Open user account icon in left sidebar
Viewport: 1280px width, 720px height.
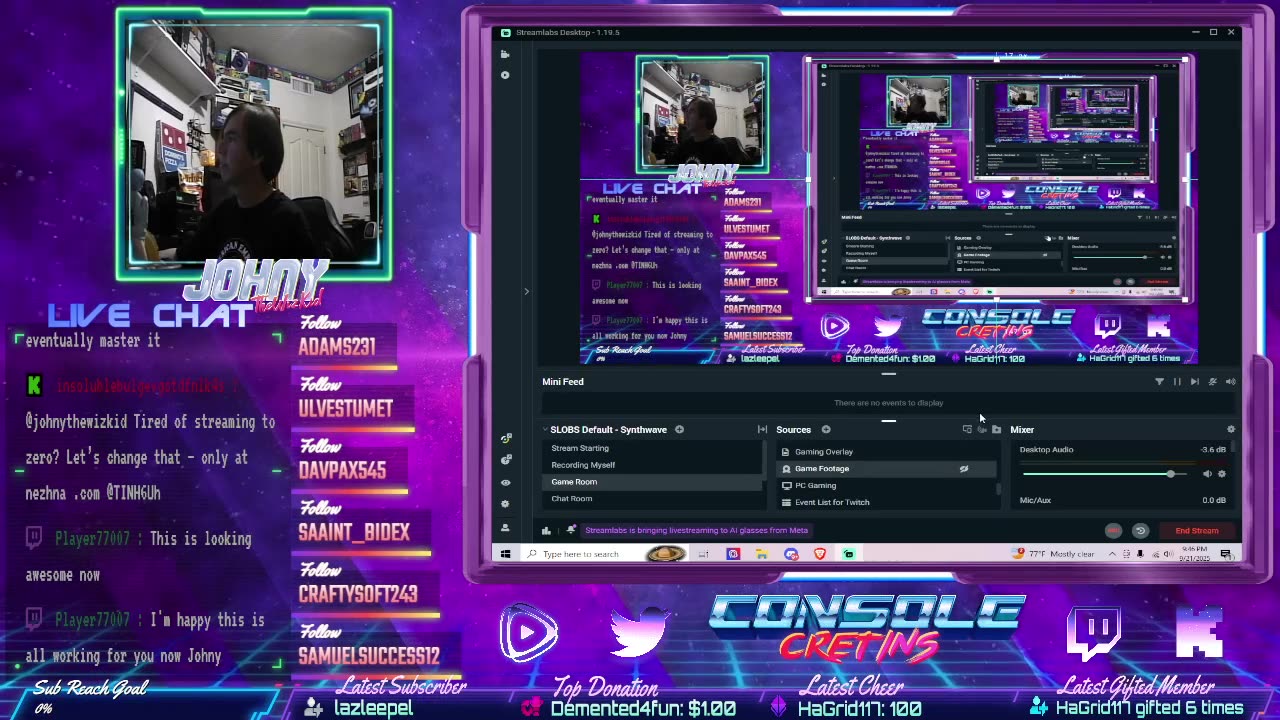pyautogui.click(x=505, y=526)
